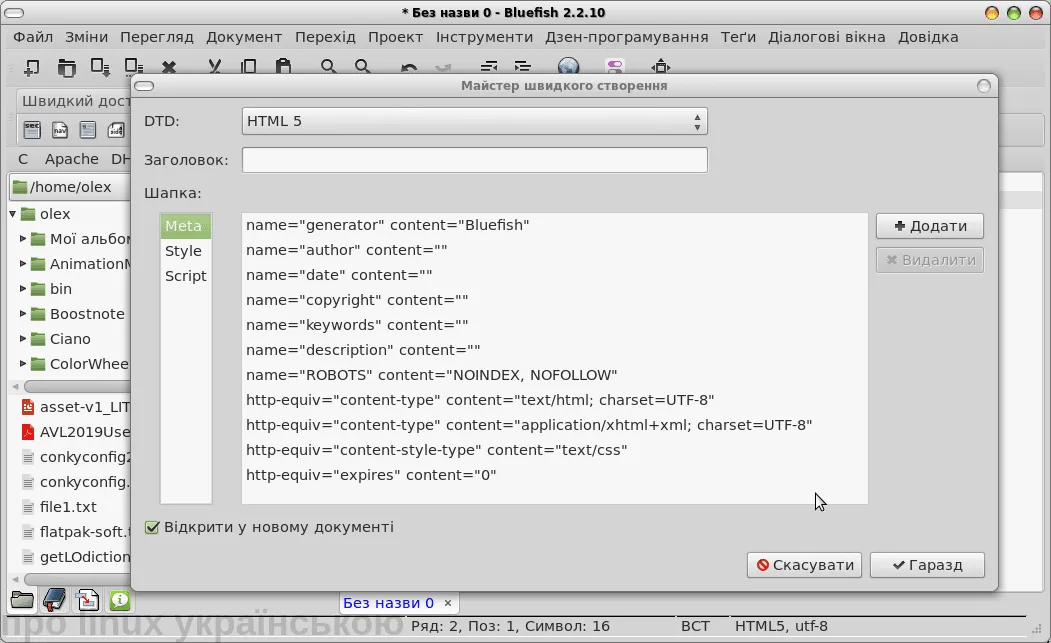This screenshot has width=1051, height=643.
Task: Click 'HTML5, utf-8' in the status bar
Action: click(781, 626)
